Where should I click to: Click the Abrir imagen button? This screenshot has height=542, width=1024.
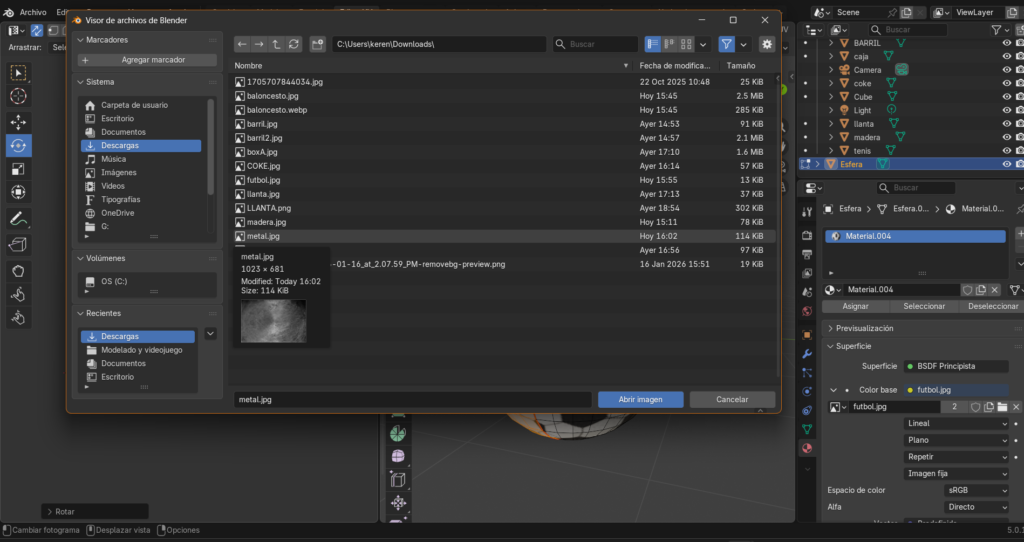[640, 399]
